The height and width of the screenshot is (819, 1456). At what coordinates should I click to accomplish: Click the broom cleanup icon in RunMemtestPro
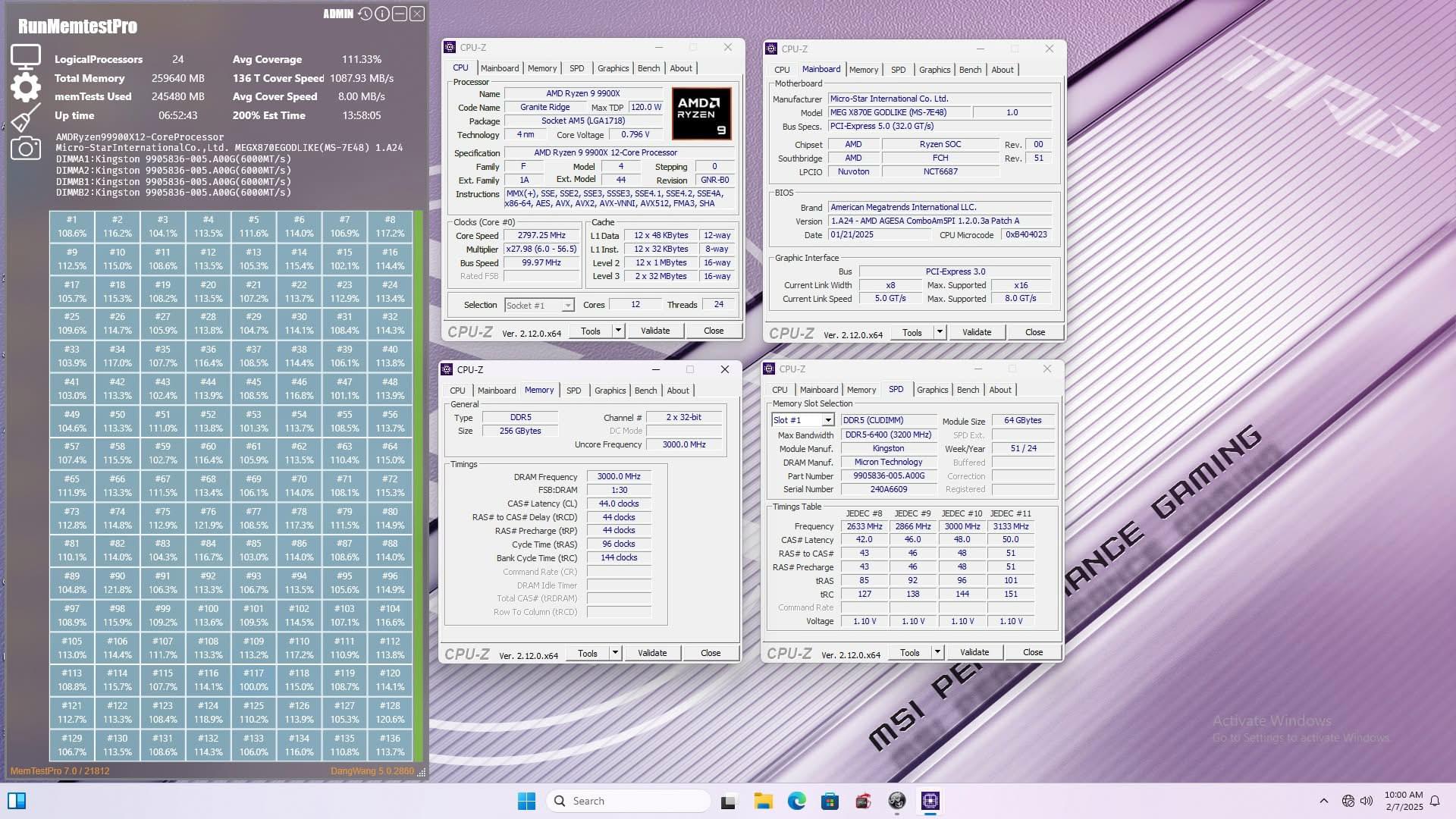tap(26, 118)
